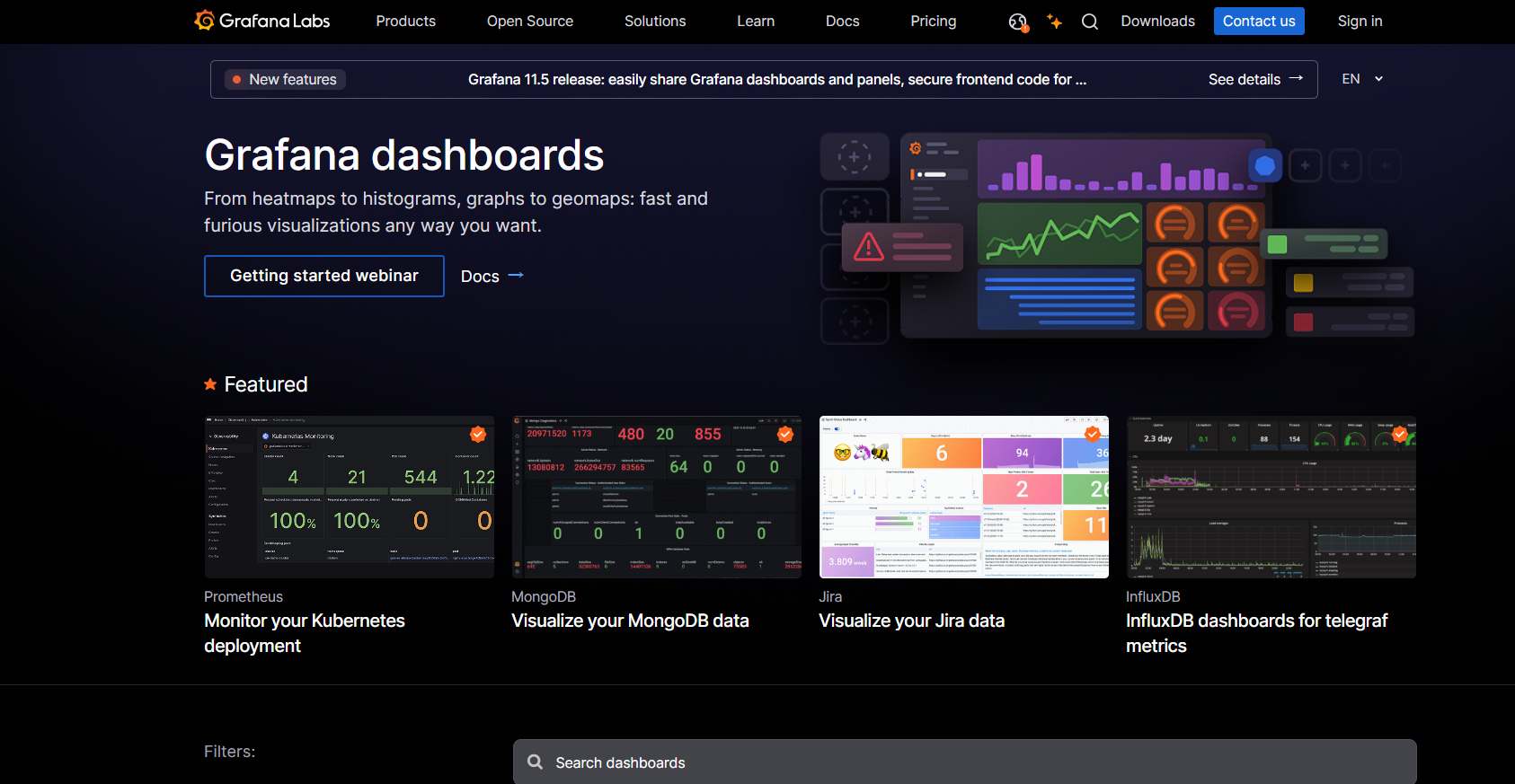Click InfluxDB dashboards for telegraf metrics title
Screen dimensions: 1515x784
point(1257,633)
